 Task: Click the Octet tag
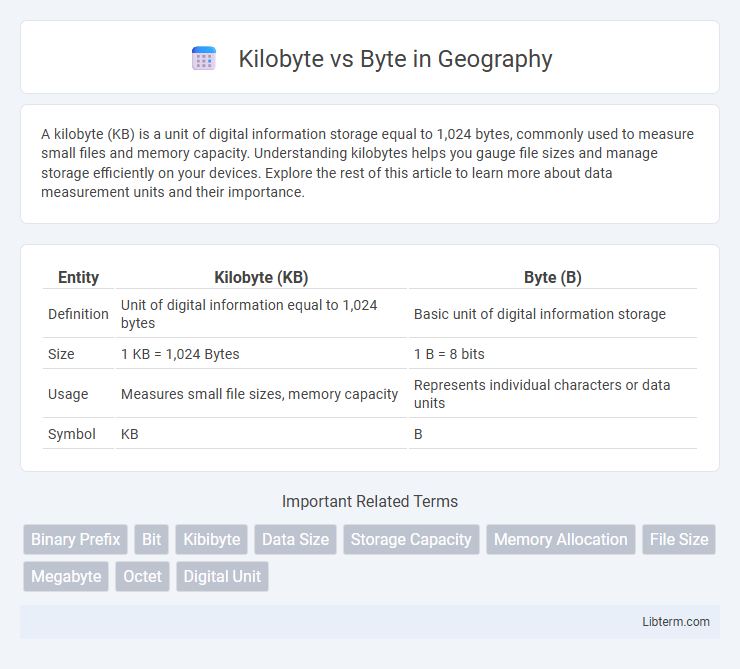tap(143, 576)
